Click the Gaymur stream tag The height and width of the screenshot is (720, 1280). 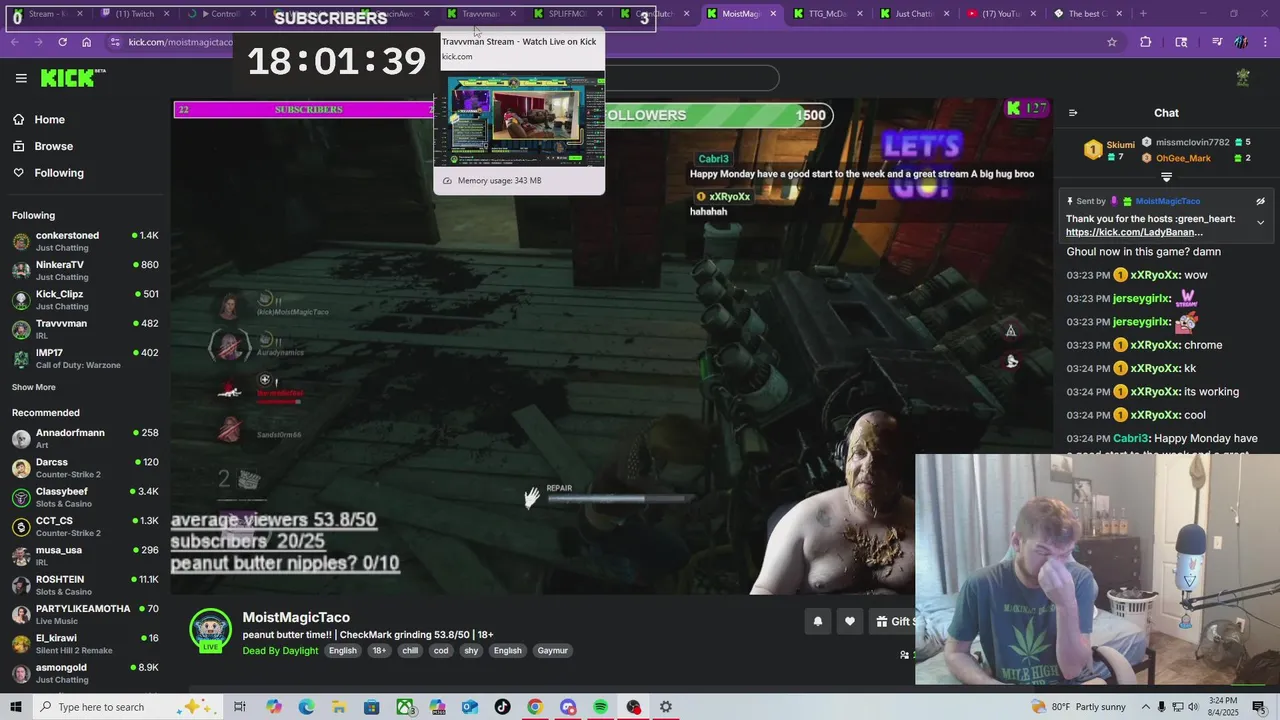pos(552,651)
